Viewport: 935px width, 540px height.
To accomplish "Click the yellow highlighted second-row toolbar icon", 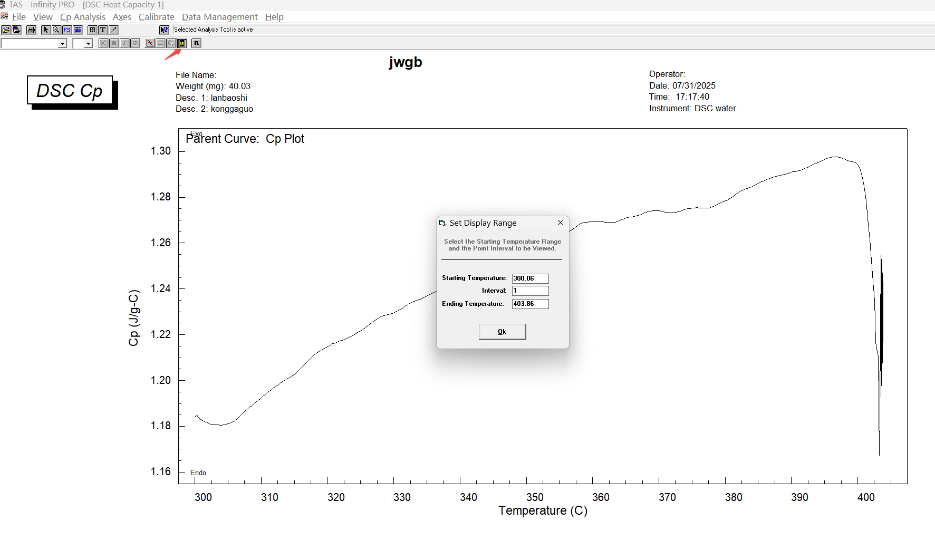I will tap(182, 43).
